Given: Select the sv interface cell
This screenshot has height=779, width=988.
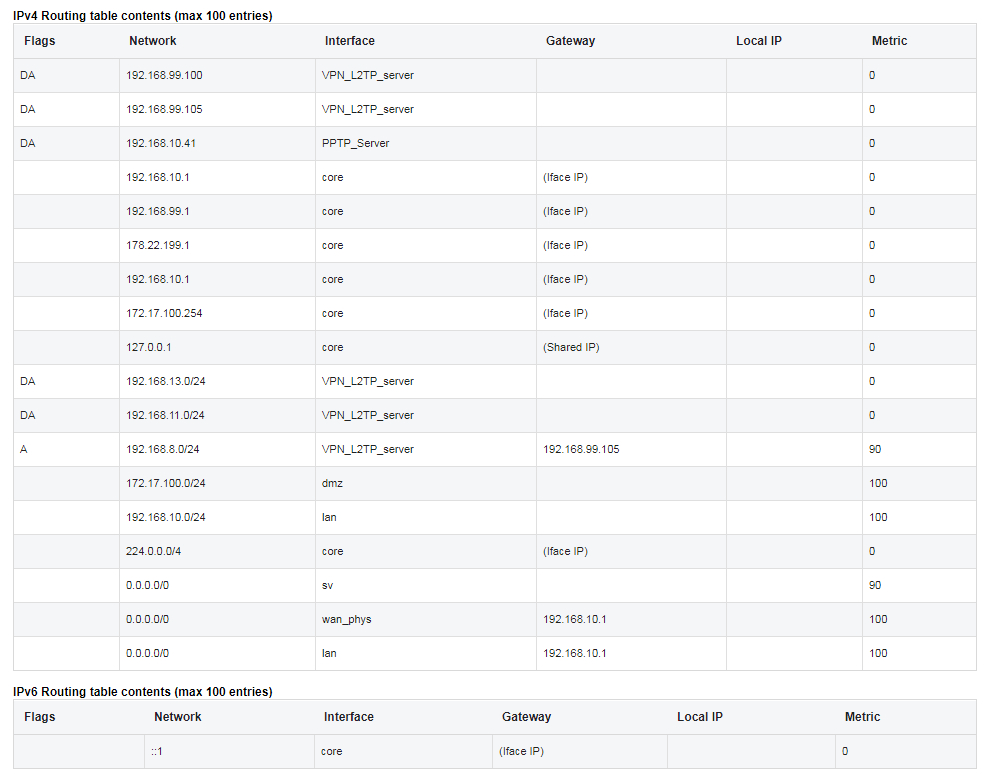Looking at the screenshot, I should point(328,586).
